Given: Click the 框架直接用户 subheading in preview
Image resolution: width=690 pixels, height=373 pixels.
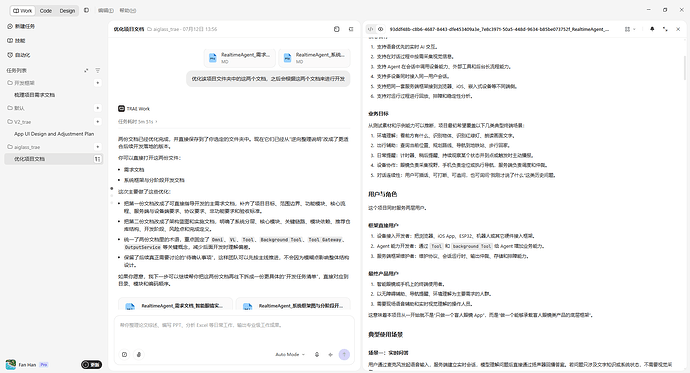Looking at the screenshot, I should 383,225.
